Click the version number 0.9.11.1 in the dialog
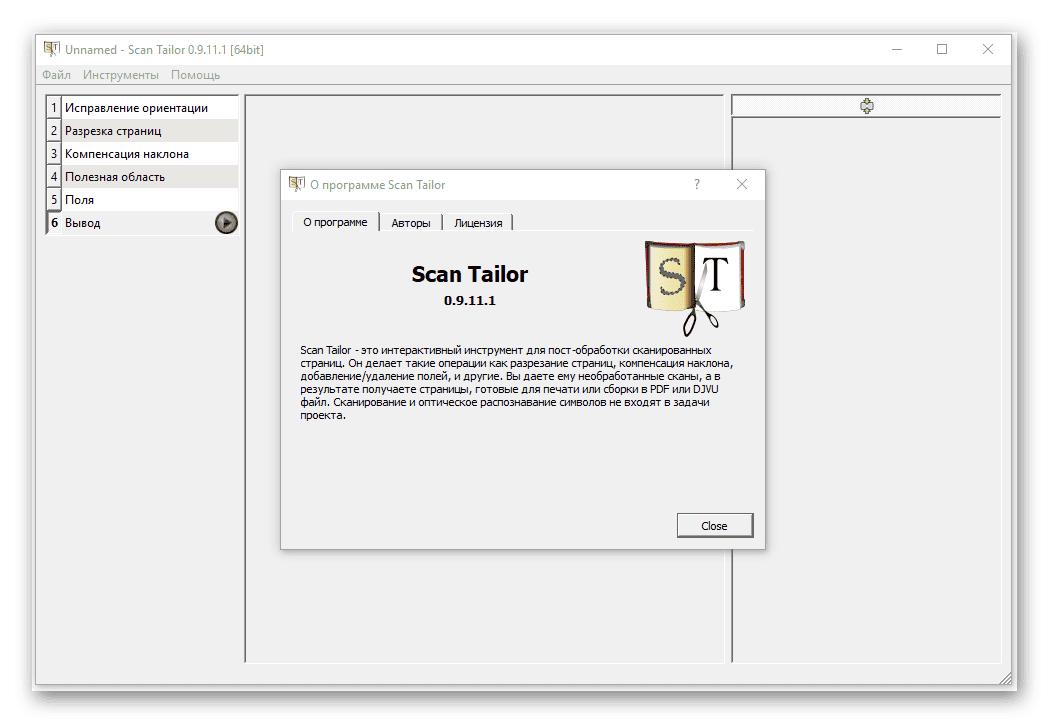 [x=470, y=301]
